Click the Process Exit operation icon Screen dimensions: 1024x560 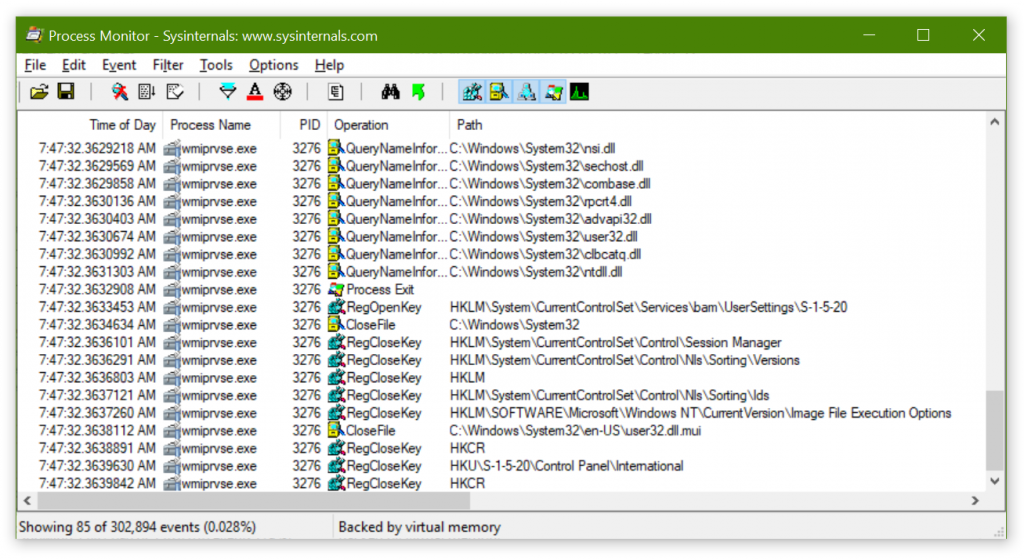(336, 289)
